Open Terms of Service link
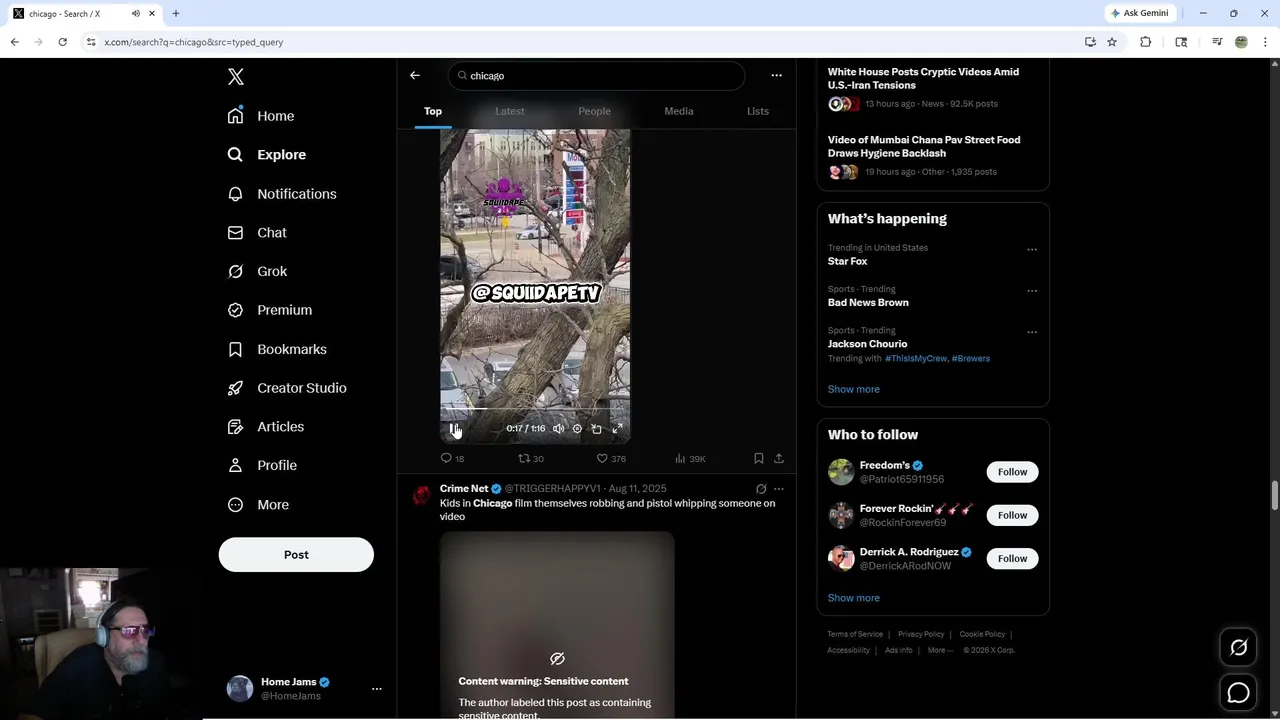The height and width of the screenshot is (720, 1280). [x=855, y=634]
